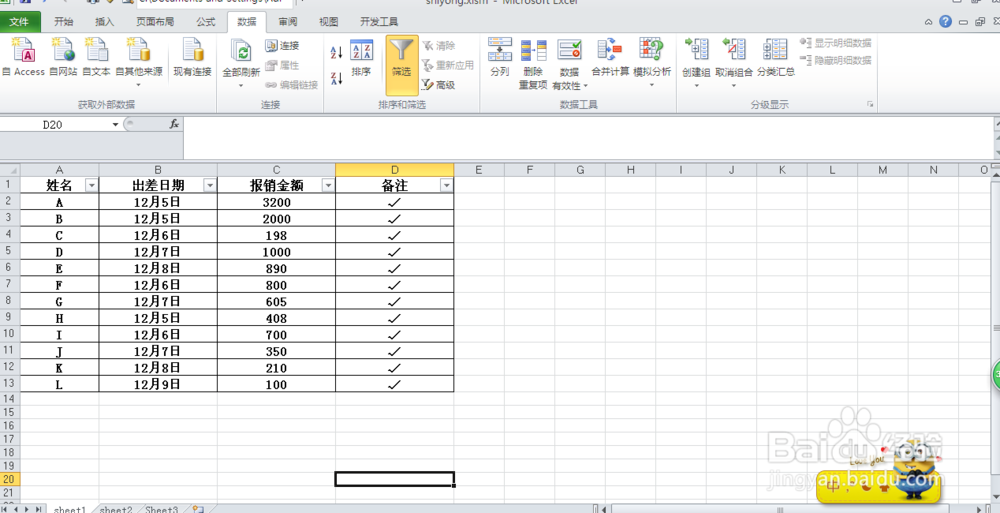The image size is (1000, 513).
Task: Toggle the 筛选 filter button
Action: [x=402, y=65]
